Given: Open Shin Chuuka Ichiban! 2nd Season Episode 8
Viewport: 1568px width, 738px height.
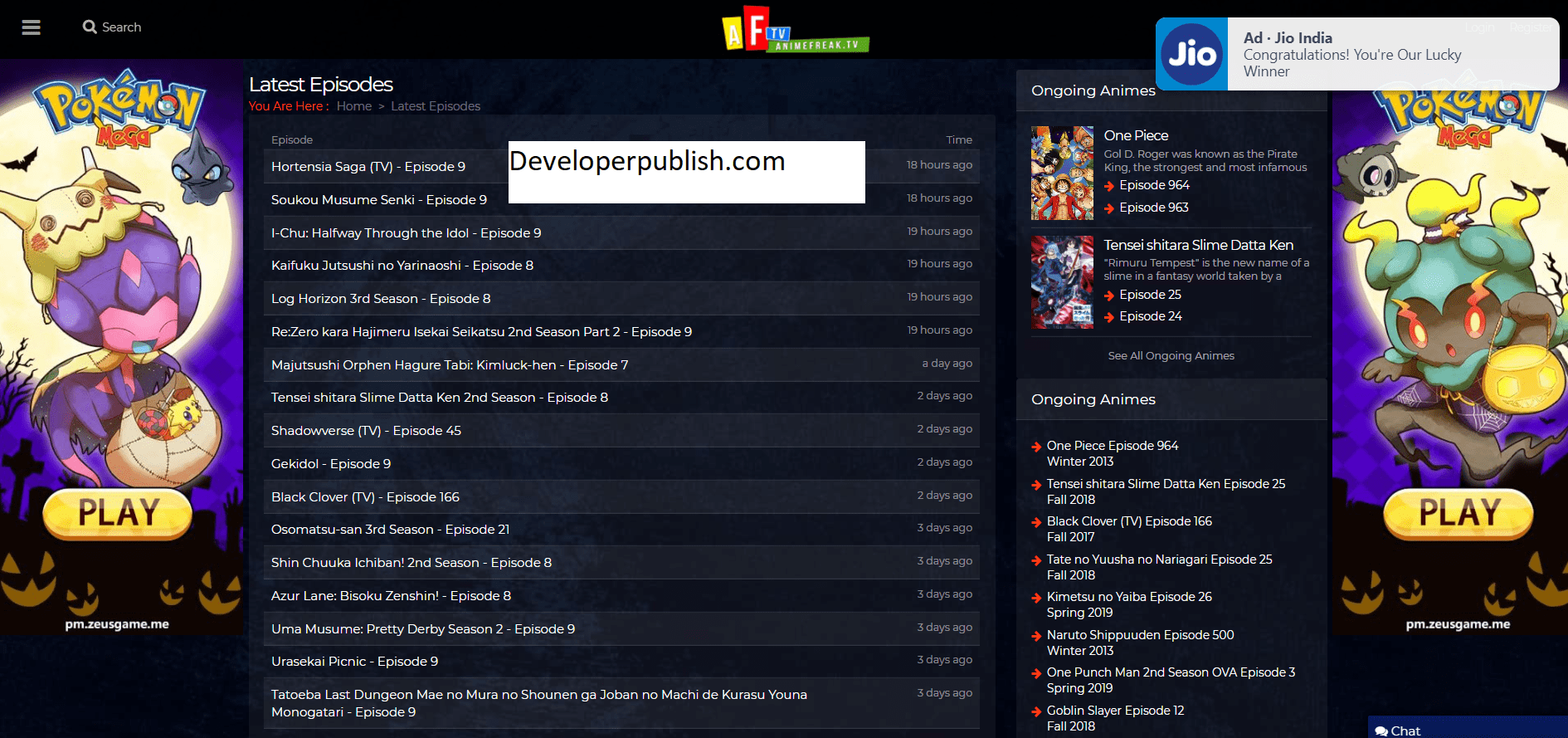Looking at the screenshot, I should tap(411, 563).
